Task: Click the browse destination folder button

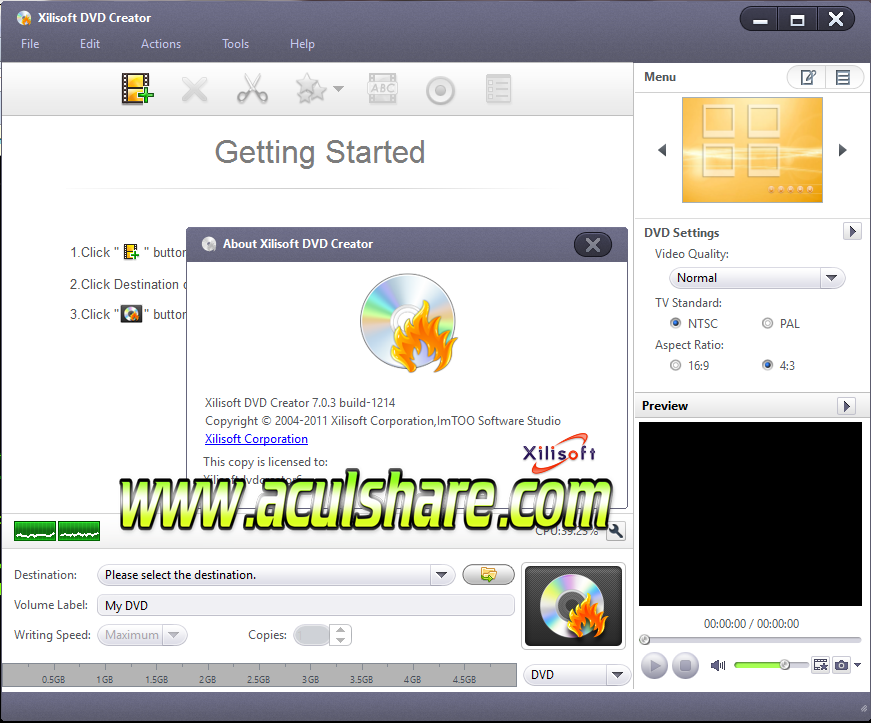Action: point(488,575)
